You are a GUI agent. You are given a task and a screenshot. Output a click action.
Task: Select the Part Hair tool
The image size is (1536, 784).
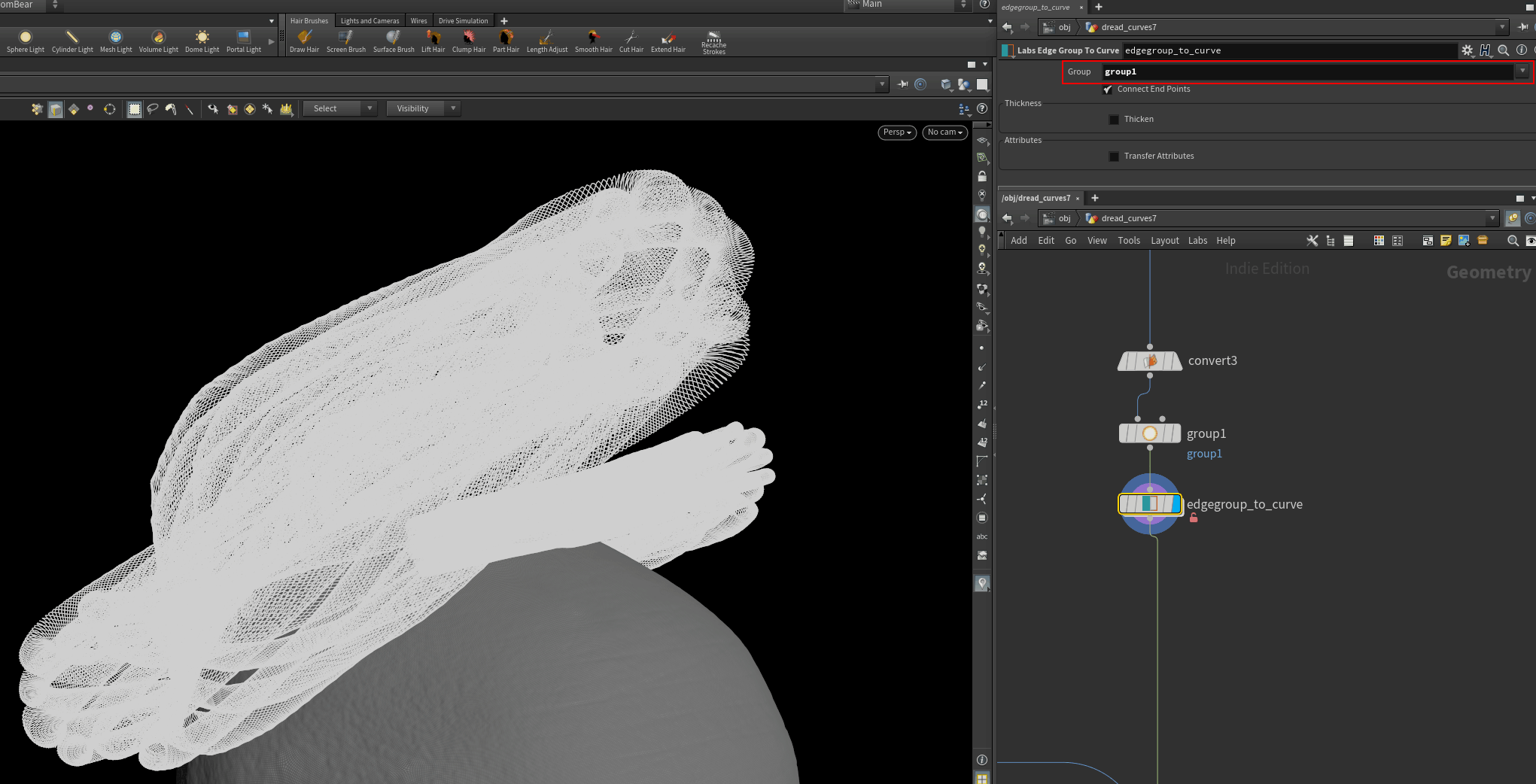(506, 41)
